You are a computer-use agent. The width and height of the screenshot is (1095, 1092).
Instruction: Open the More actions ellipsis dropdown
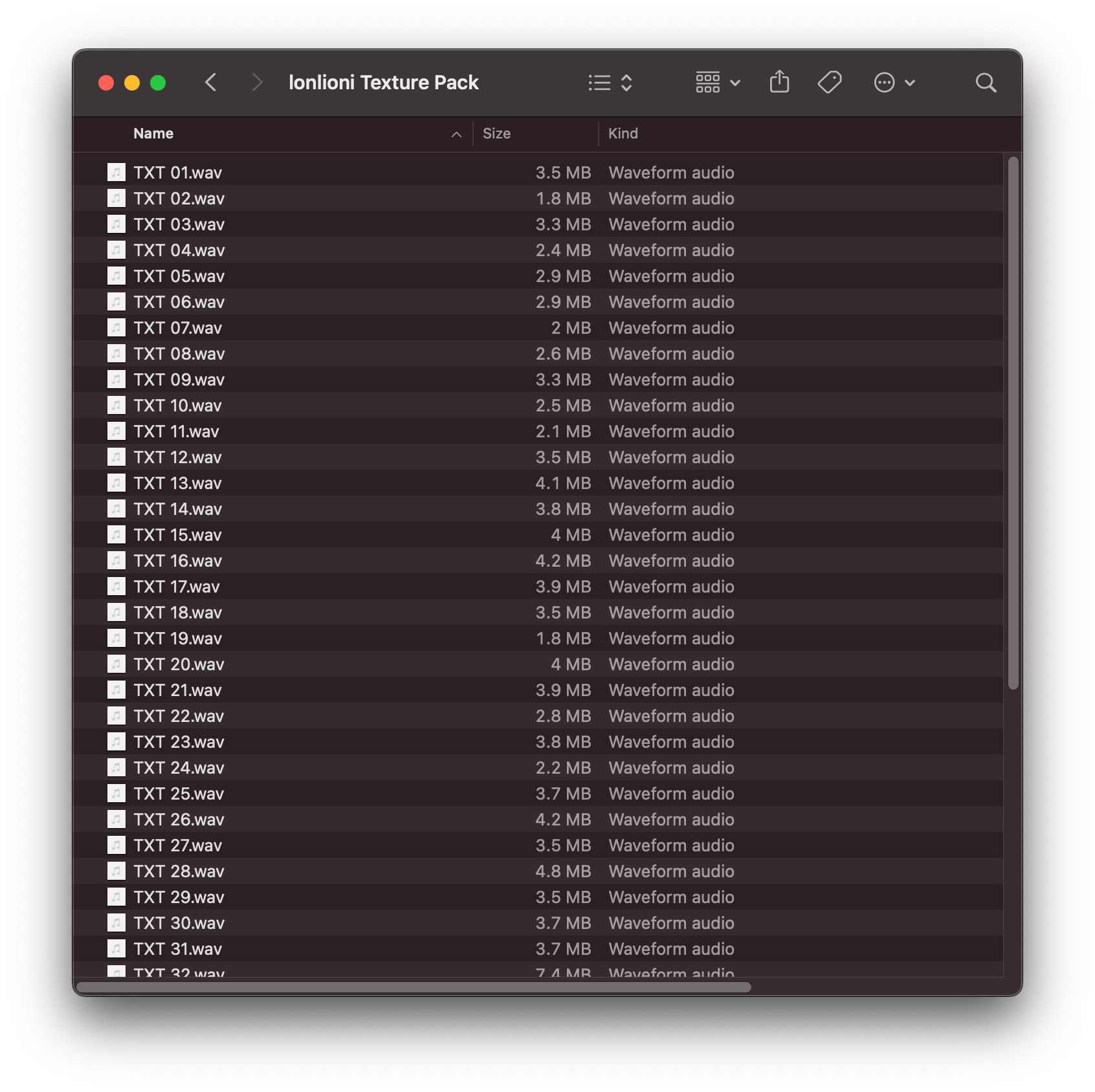[894, 83]
